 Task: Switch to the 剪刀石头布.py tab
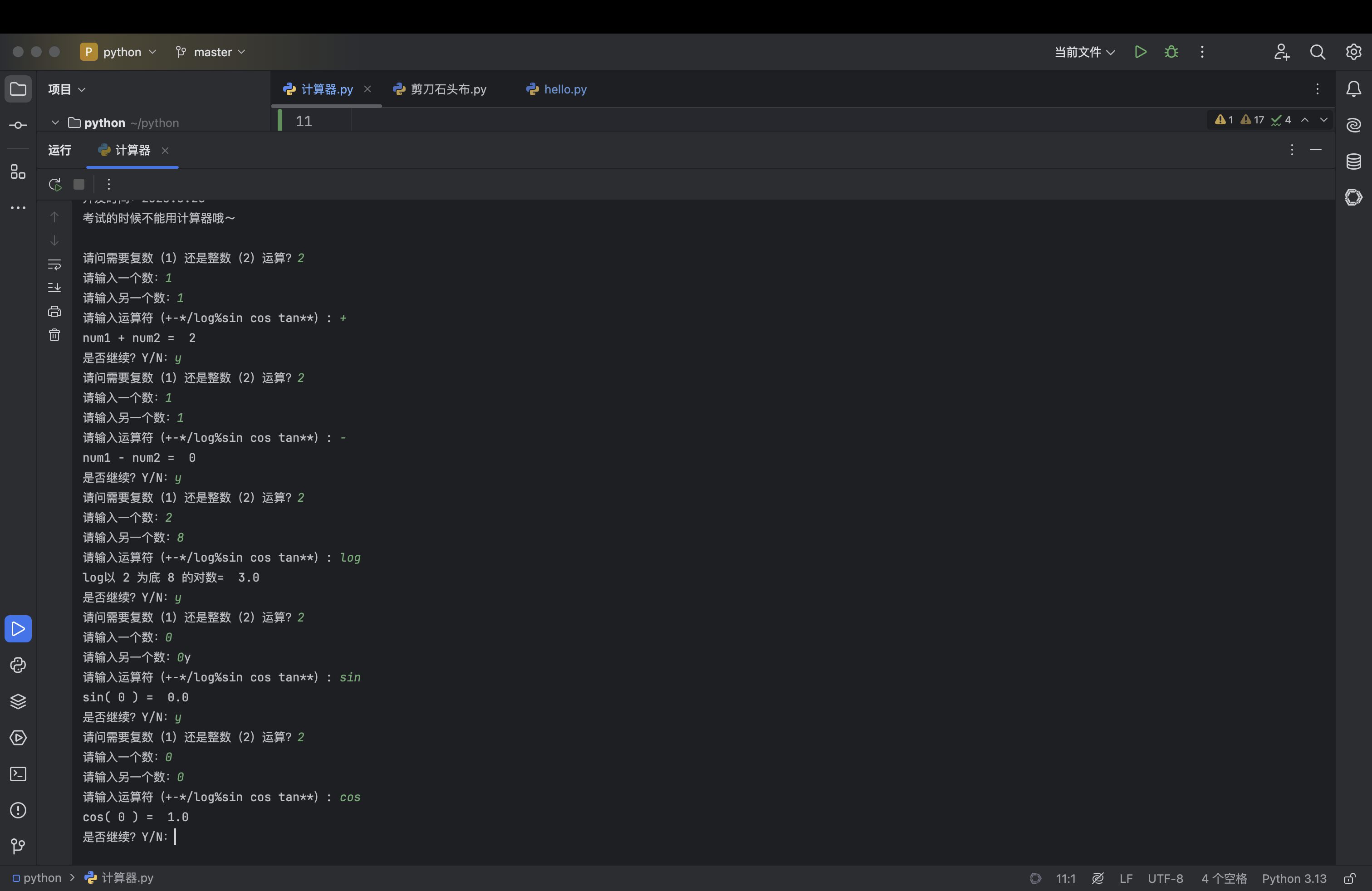coord(447,89)
